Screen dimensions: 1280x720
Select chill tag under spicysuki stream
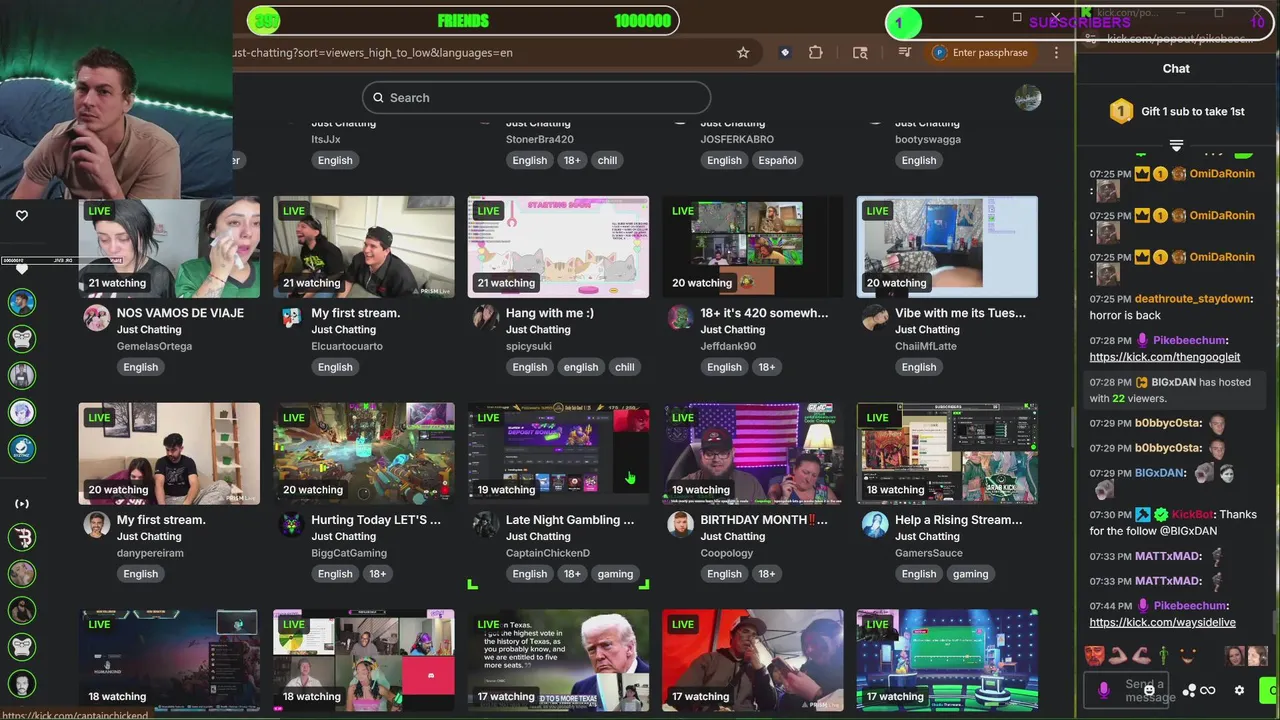tap(625, 367)
